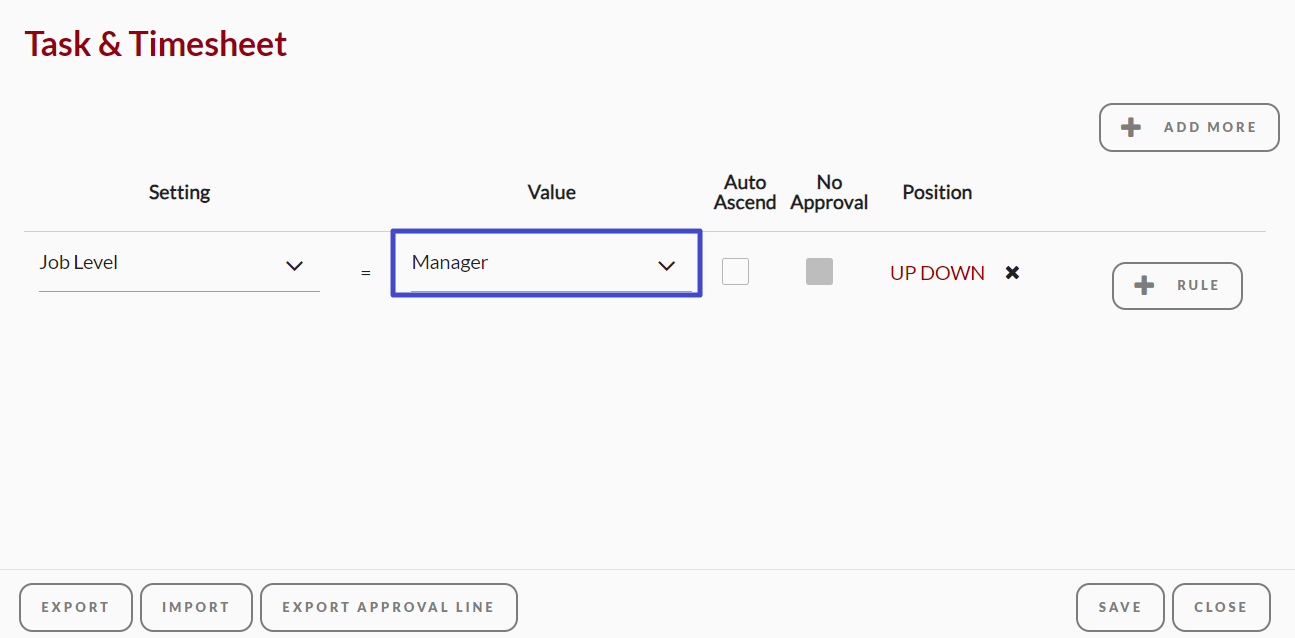This screenshot has width=1295, height=638.
Task: Toggle the gray No Approval checkbox
Action: (819, 271)
